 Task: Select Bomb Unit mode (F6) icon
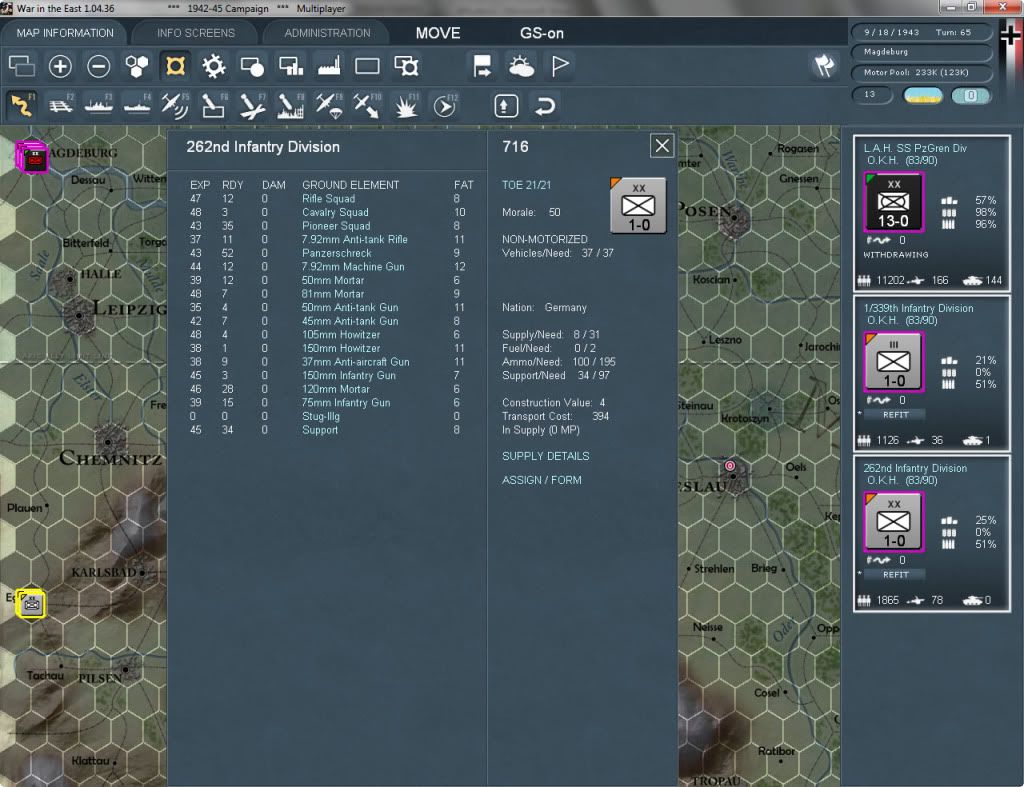(214, 105)
